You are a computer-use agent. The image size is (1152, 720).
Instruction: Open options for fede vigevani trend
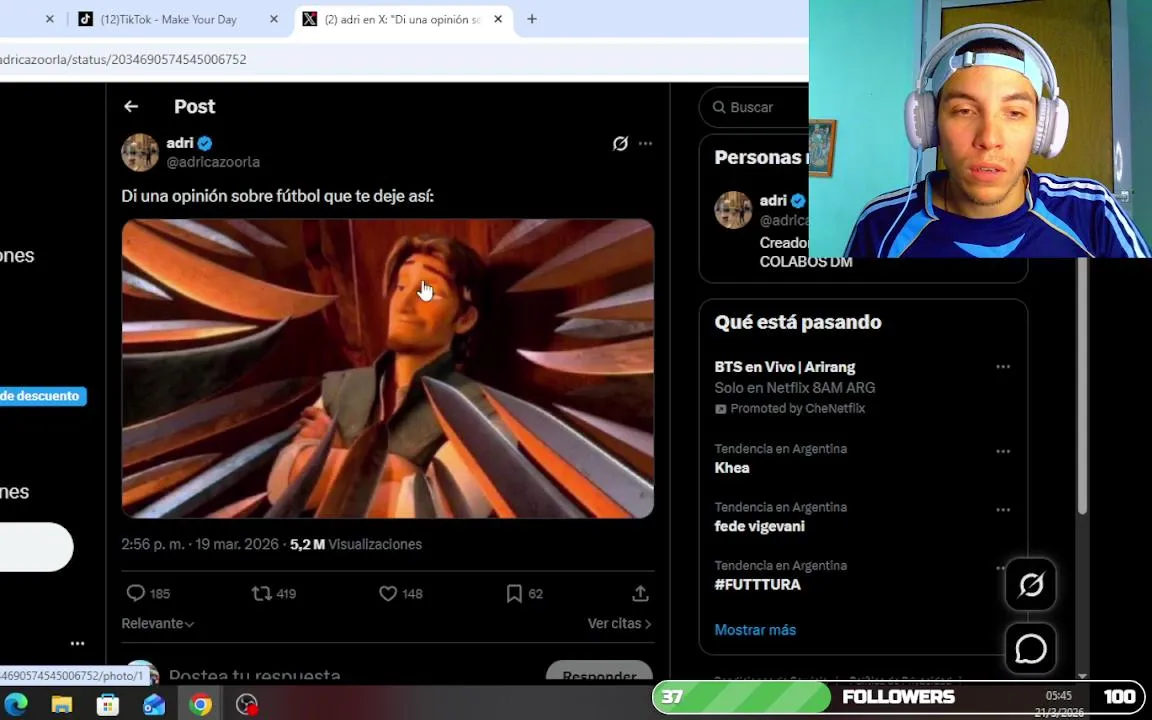(x=1003, y=509)
